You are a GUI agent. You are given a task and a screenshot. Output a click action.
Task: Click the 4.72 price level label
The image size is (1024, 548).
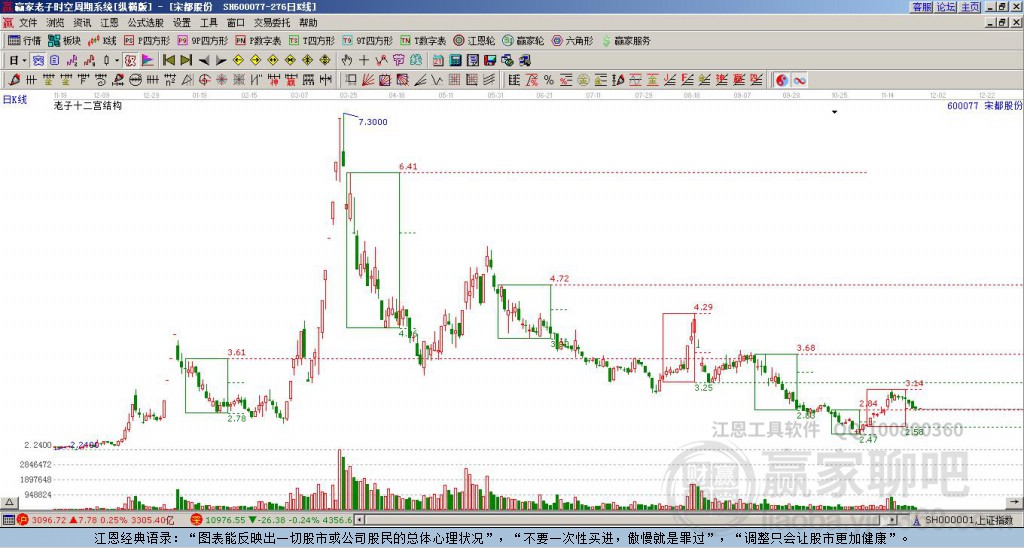(560, 278)
